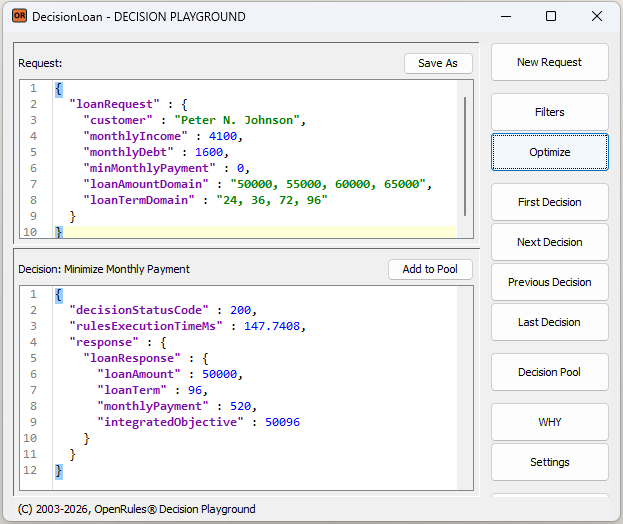Image resolution: width=623 pixels, height=524 pixels.
Task: Click the "loanRequest" key in the request
Action: [x=114, y=104]
